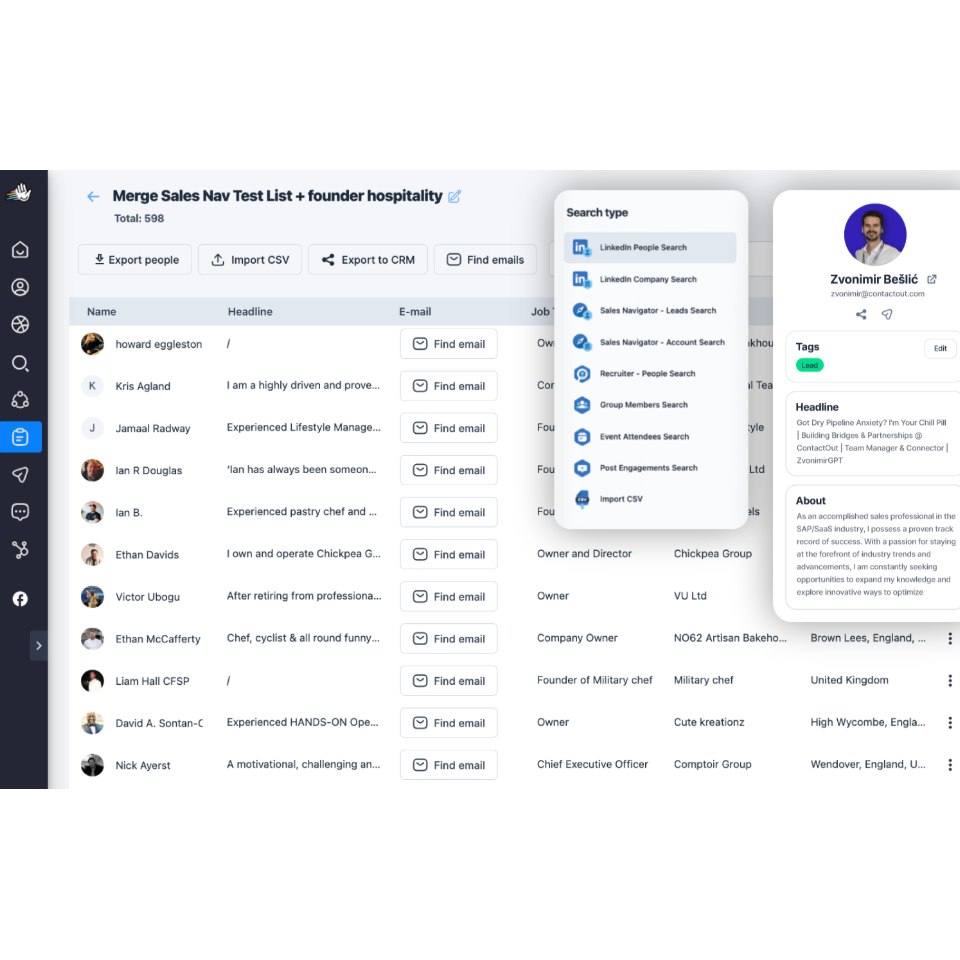
Task: Find email for Nick Ayerst
Action: (449, 765)
